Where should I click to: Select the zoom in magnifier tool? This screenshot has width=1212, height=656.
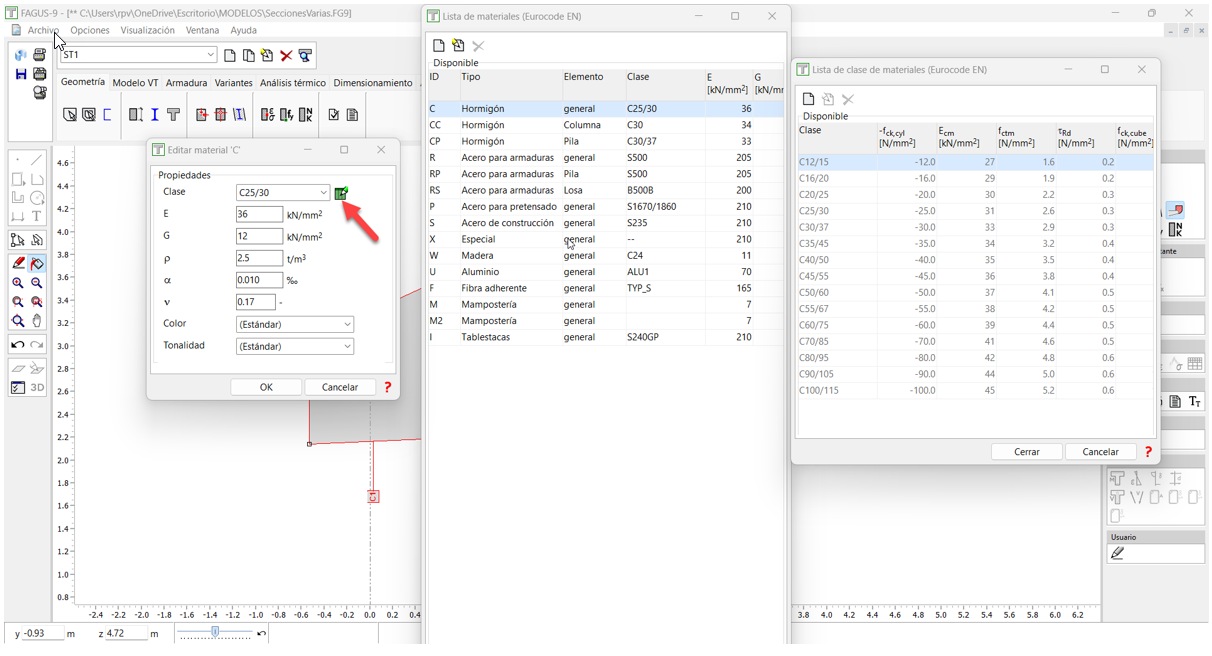18,284
